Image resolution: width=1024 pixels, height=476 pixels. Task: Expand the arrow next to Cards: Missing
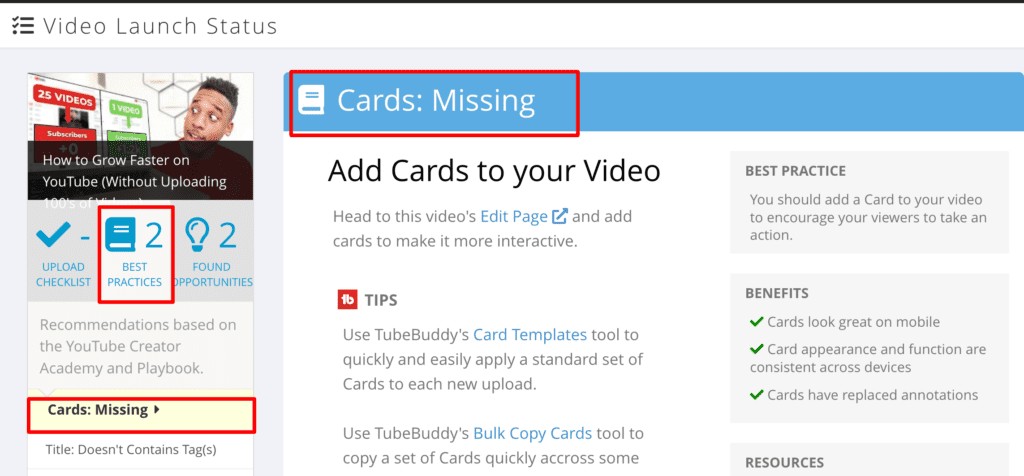click(157, 410)
